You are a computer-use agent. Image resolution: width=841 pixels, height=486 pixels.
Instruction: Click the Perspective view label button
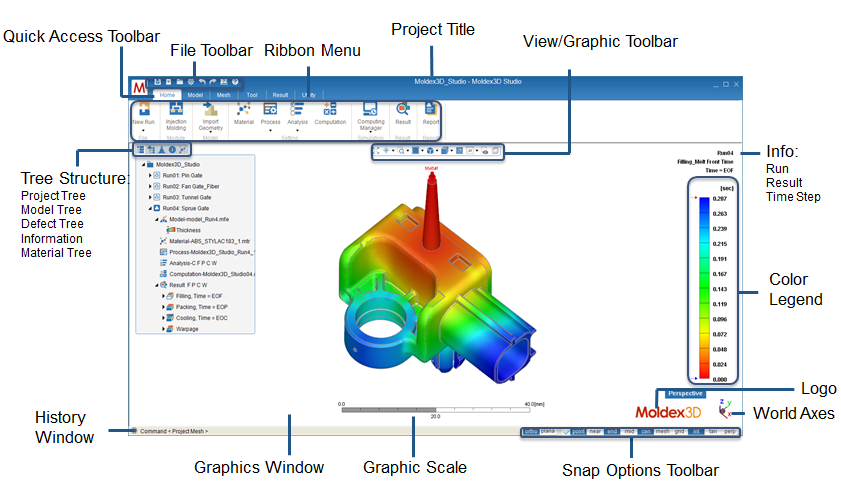685,393
